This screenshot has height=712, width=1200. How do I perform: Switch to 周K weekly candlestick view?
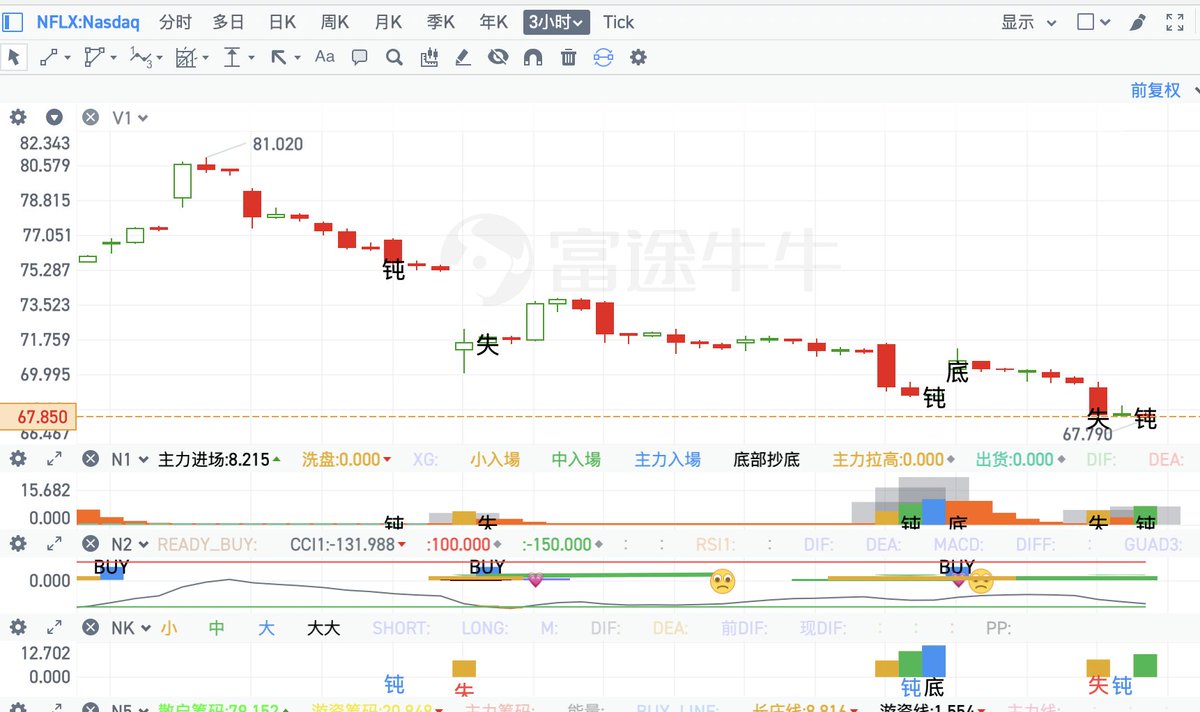coord(335,22)
